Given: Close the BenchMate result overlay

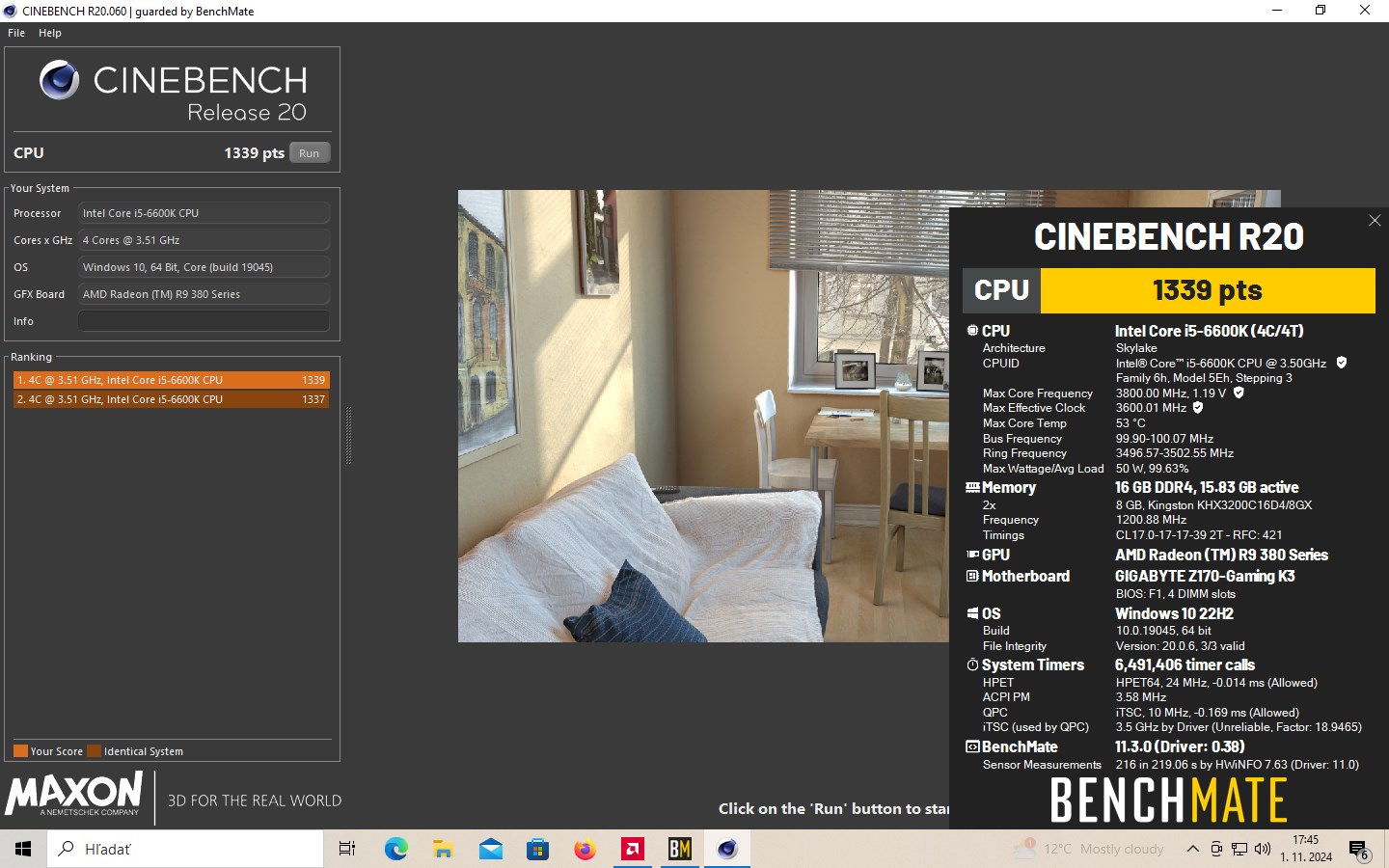Looking at the screenshot, I should click(x=1375, y=221).
